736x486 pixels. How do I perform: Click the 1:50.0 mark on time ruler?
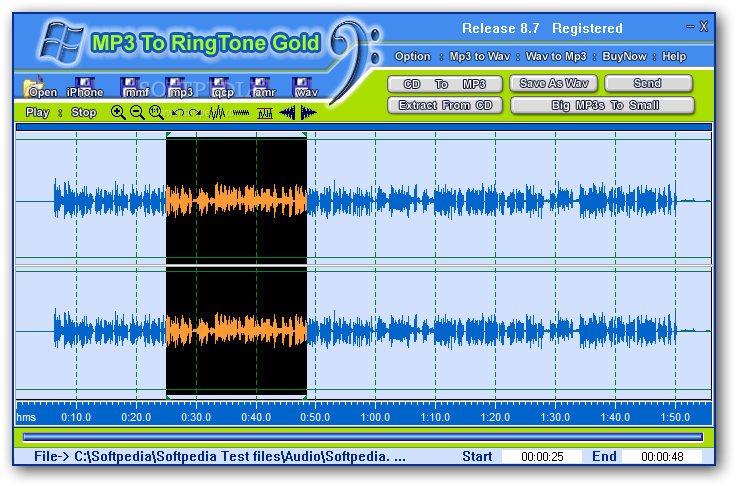tap(675, 417)
